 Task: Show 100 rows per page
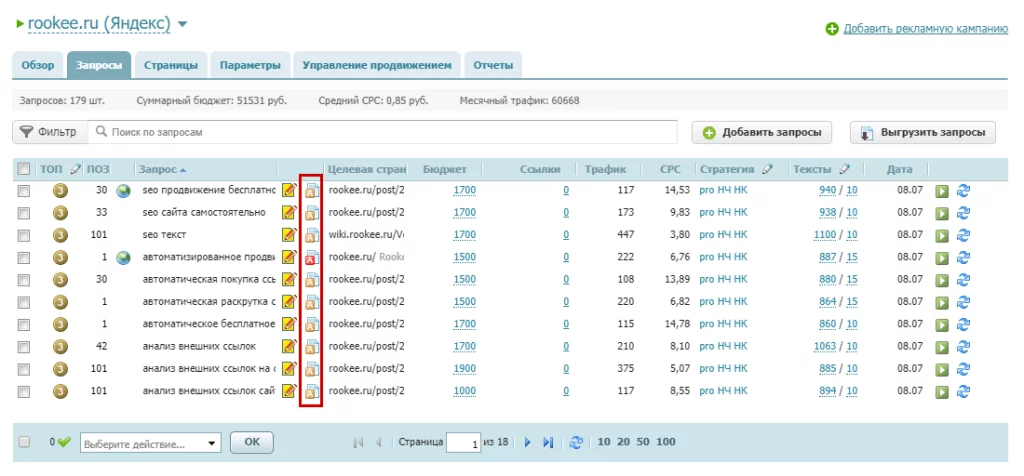tap(665, 442)
